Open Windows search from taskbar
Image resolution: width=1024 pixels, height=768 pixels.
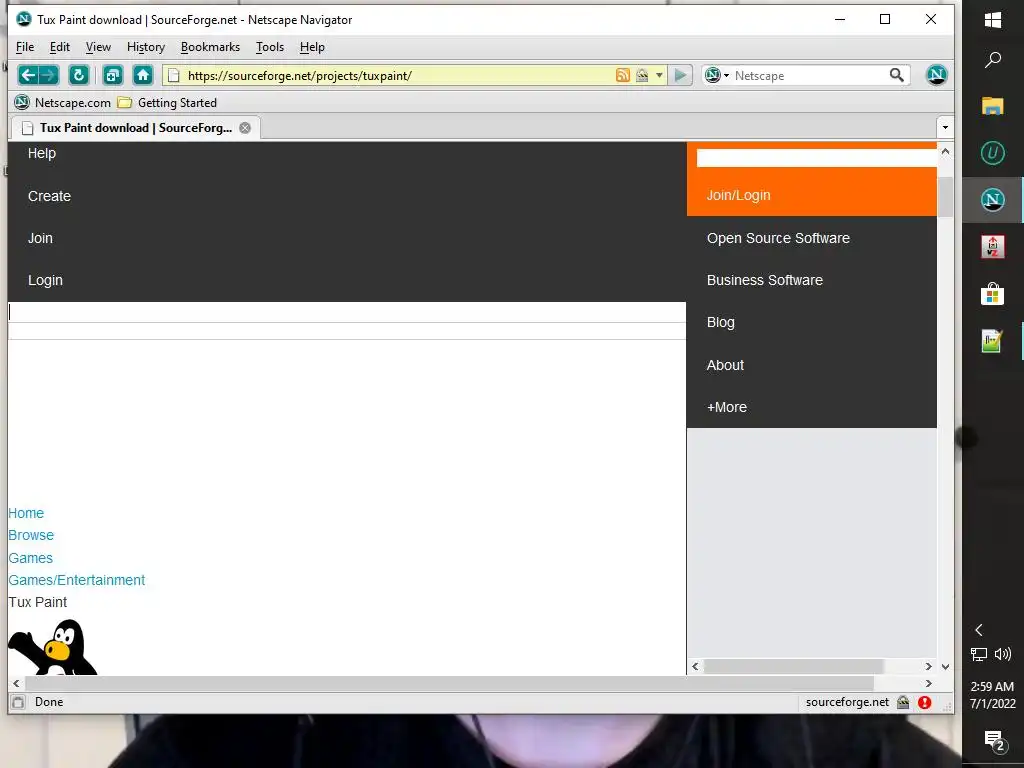[993, 60]
